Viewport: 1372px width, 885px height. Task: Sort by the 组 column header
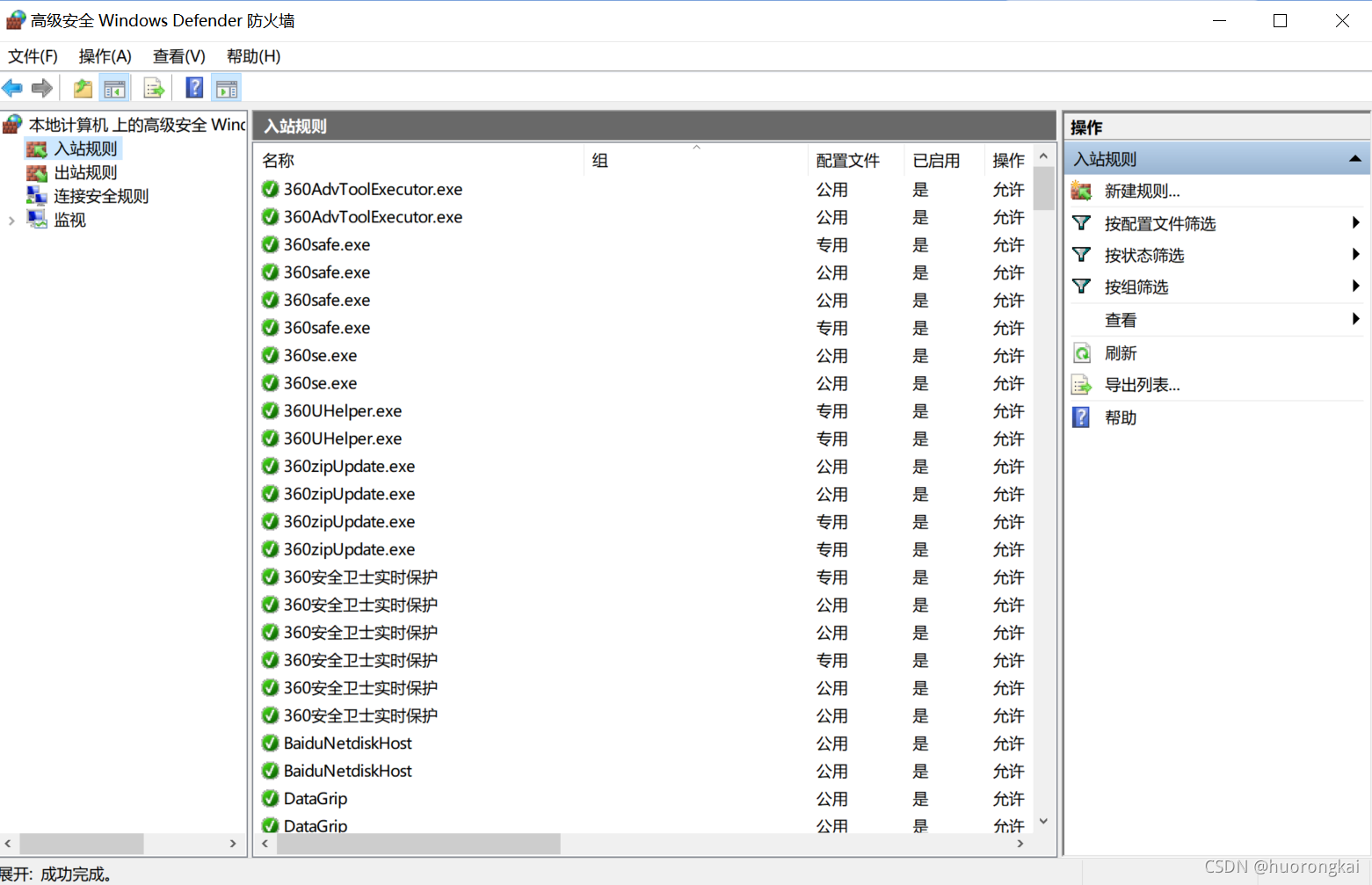(696, 160)
